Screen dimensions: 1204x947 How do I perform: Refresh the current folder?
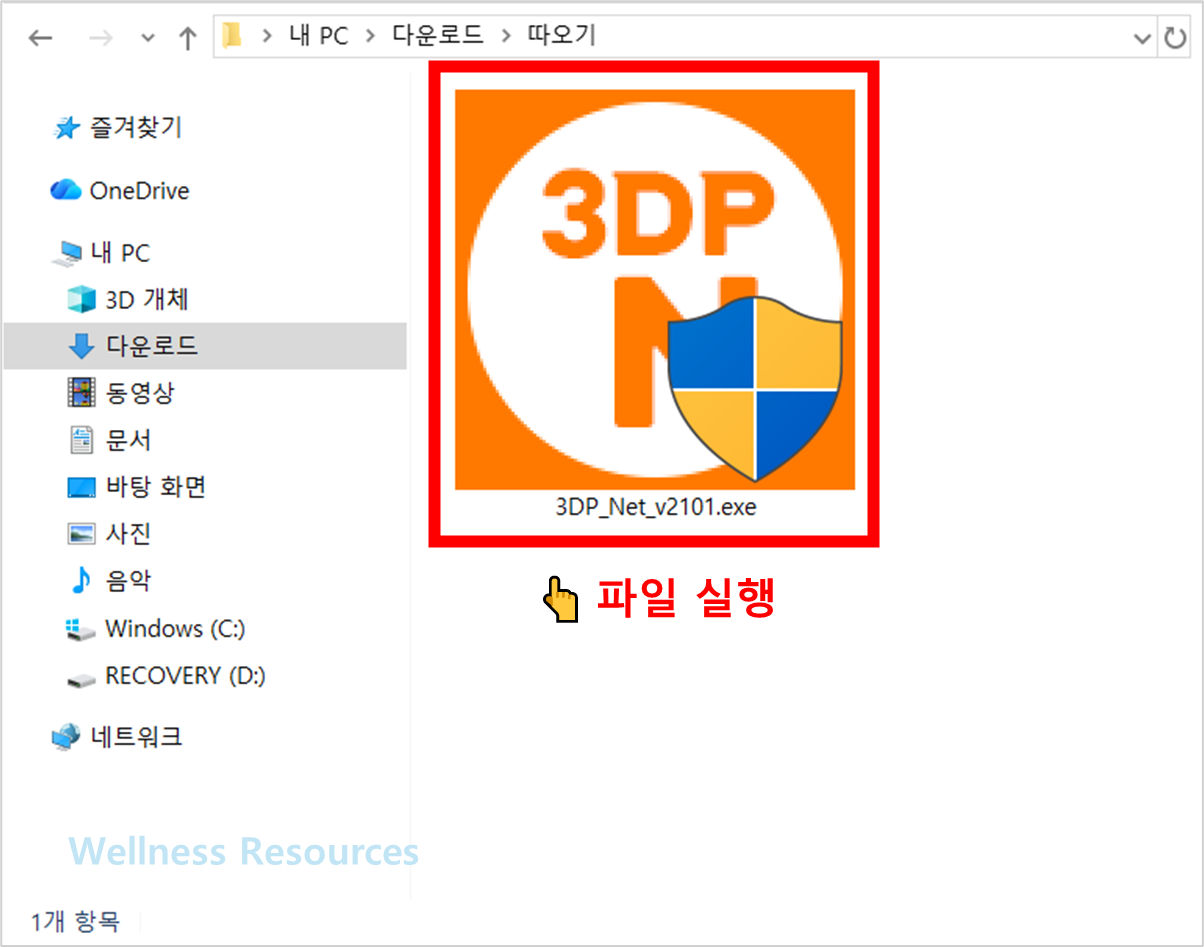coord(1174,38)
